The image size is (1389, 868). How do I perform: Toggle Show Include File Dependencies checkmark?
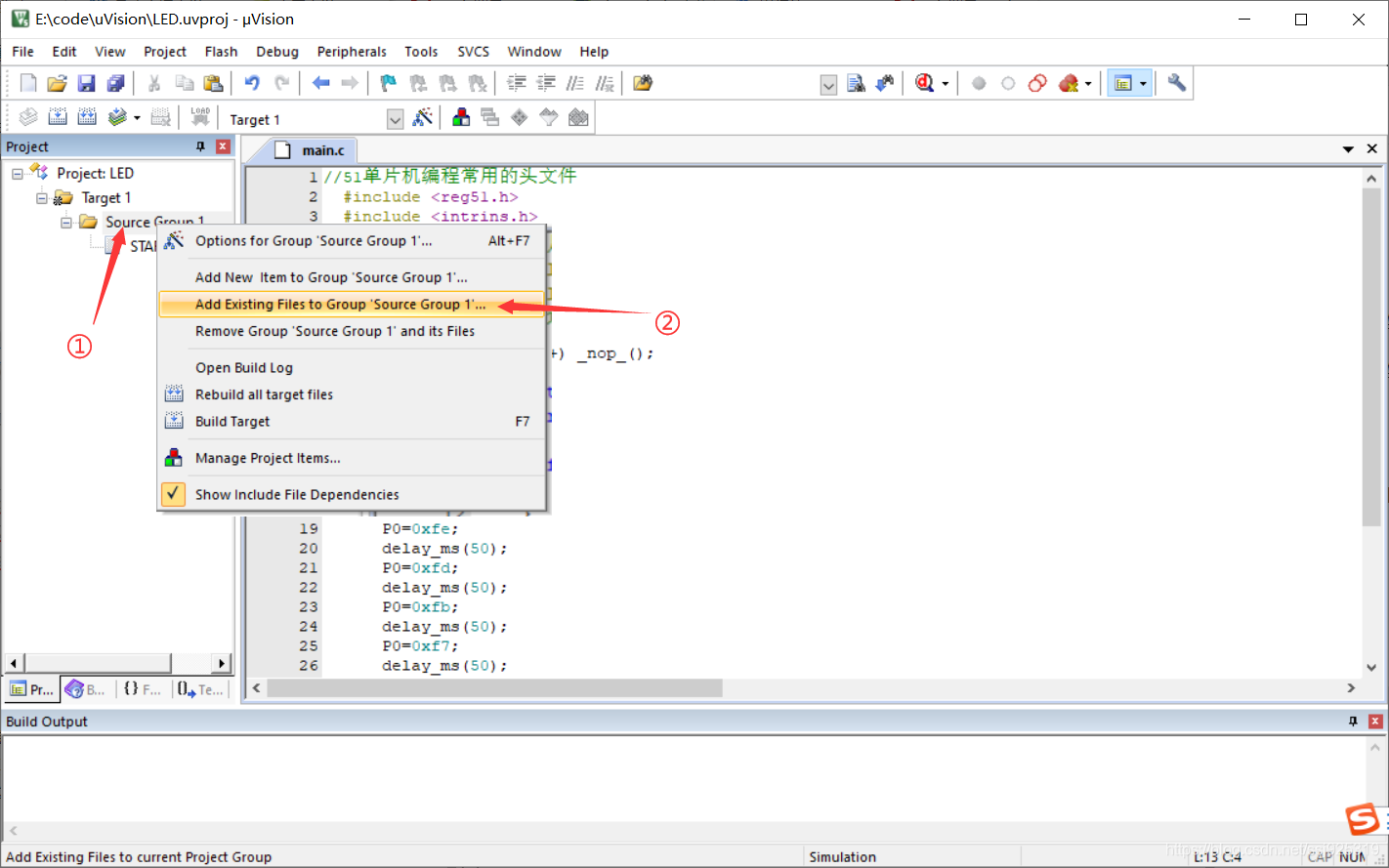(x=173, y=494)
